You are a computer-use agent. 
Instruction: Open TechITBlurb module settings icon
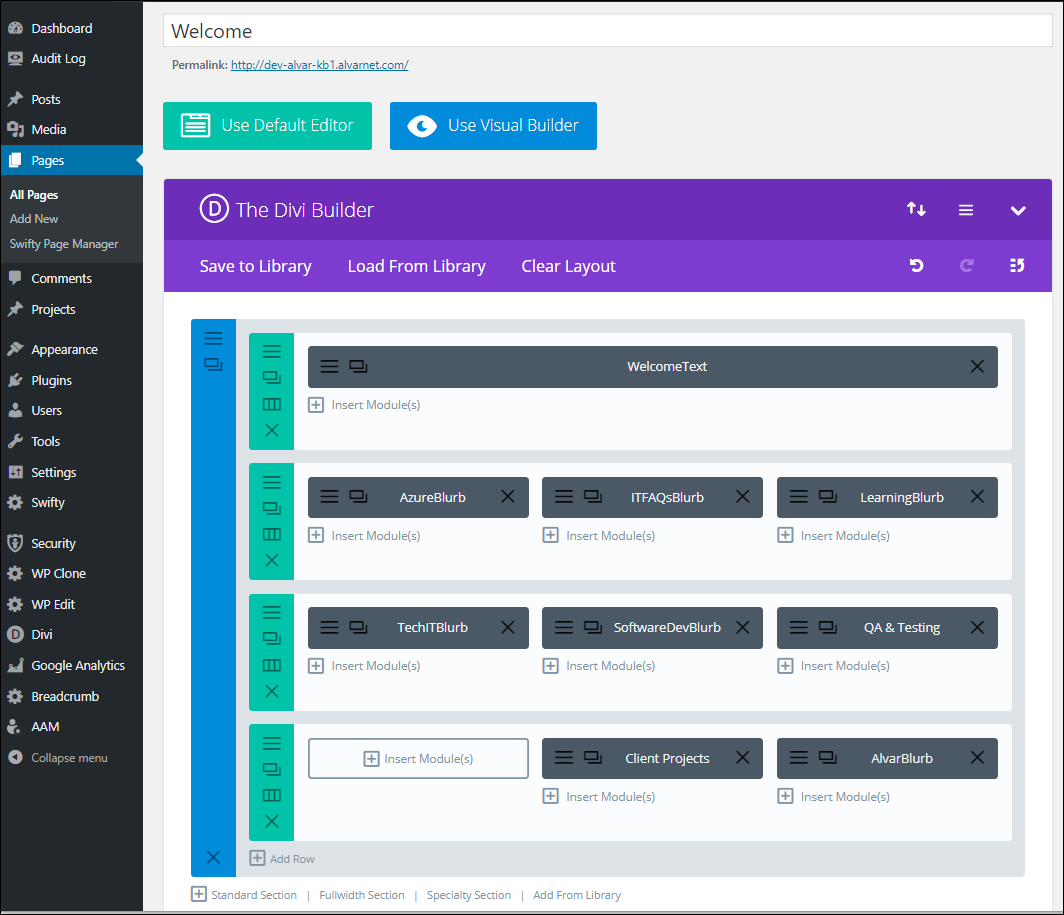click(329, 628)
